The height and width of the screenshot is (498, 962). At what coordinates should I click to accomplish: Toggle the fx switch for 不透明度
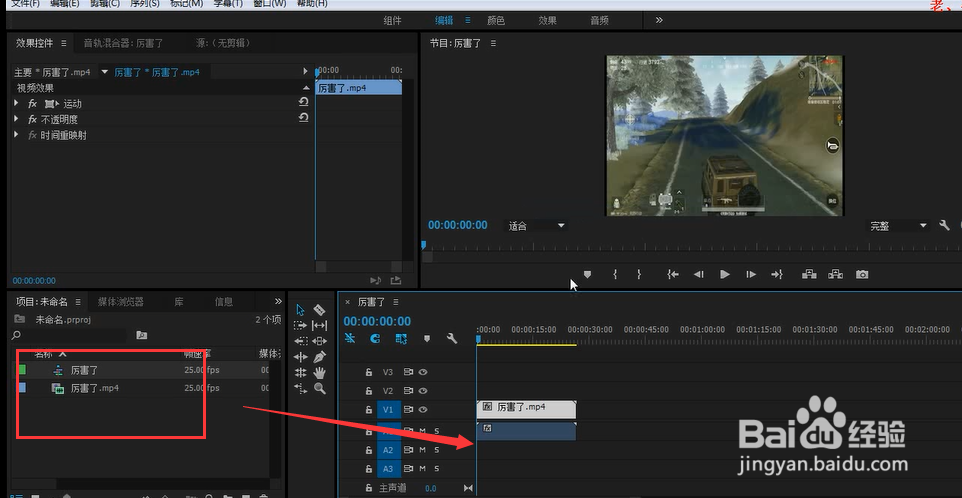(x=33, y=119)
